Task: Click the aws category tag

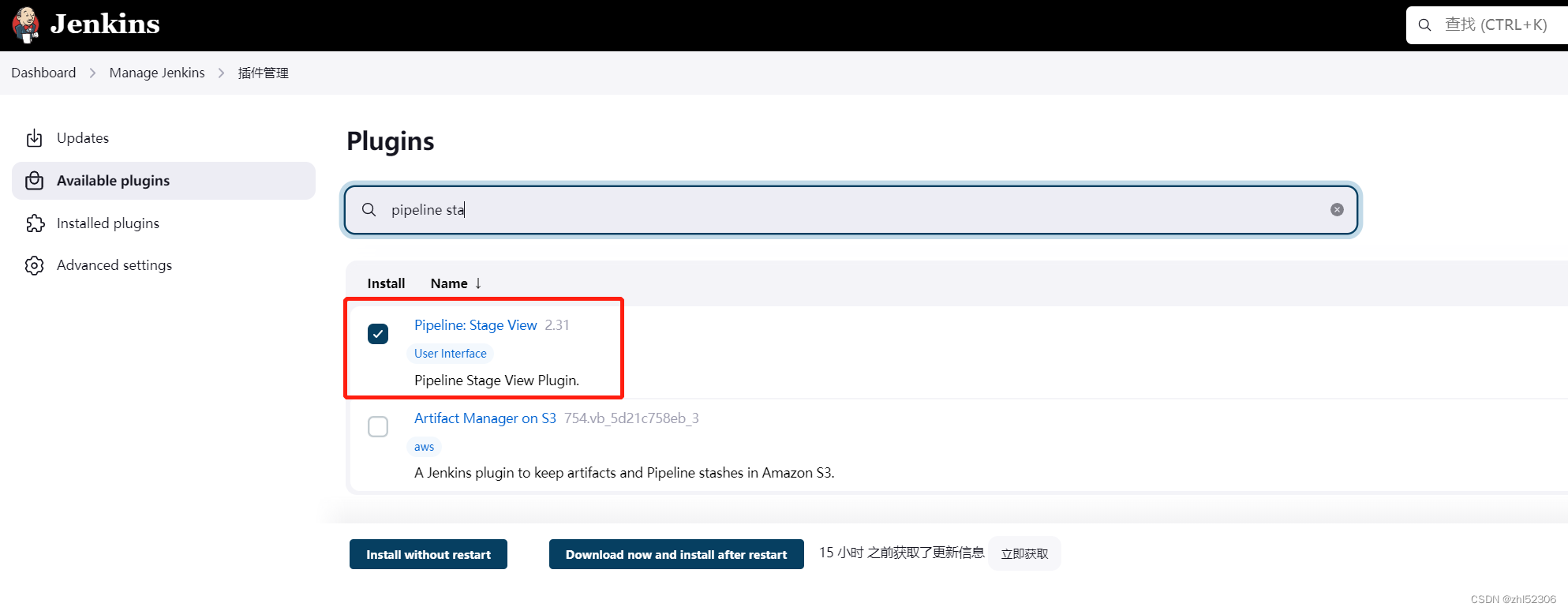Action: [425, 447]
